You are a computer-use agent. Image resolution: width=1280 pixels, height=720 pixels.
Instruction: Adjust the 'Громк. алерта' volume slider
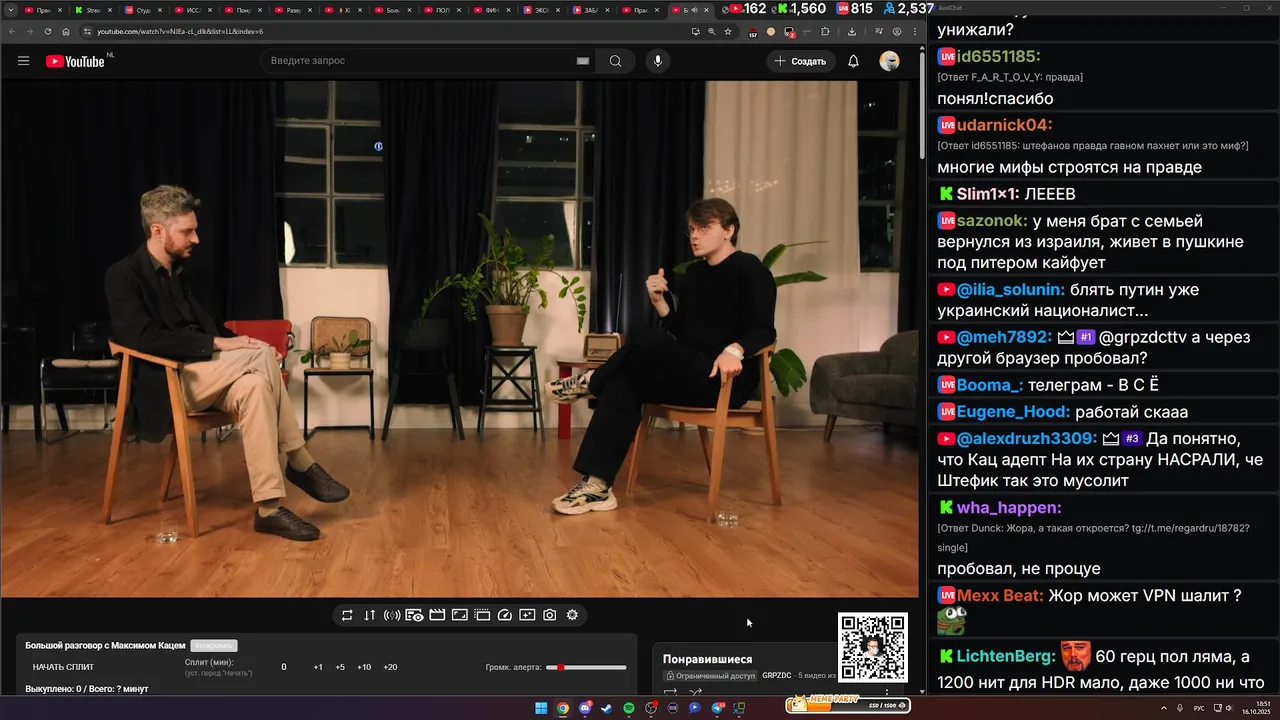coord(587,667)
